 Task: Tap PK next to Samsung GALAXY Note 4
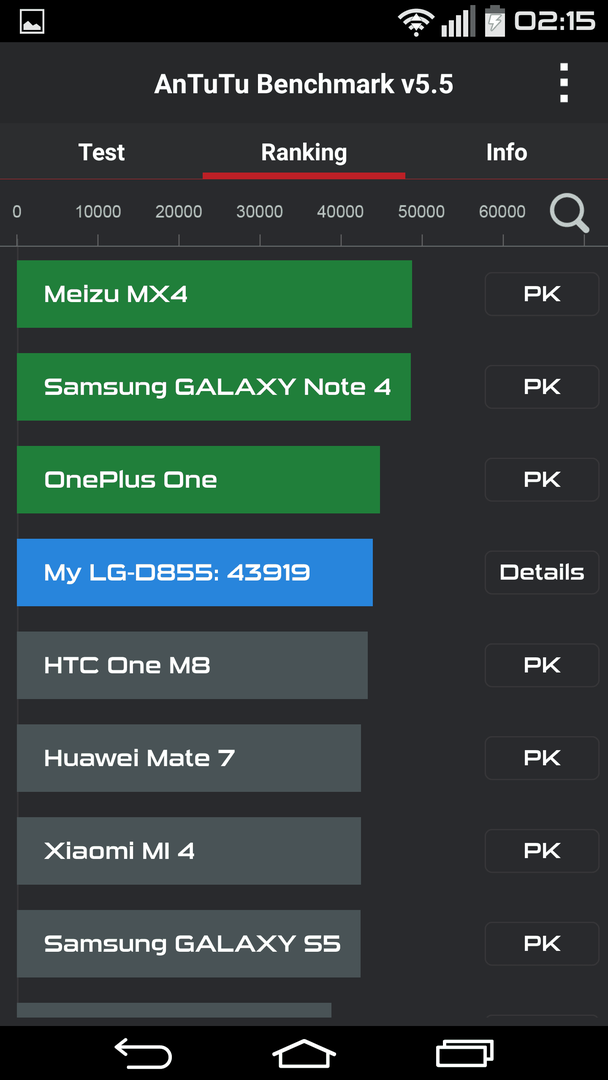click(542, 387)
